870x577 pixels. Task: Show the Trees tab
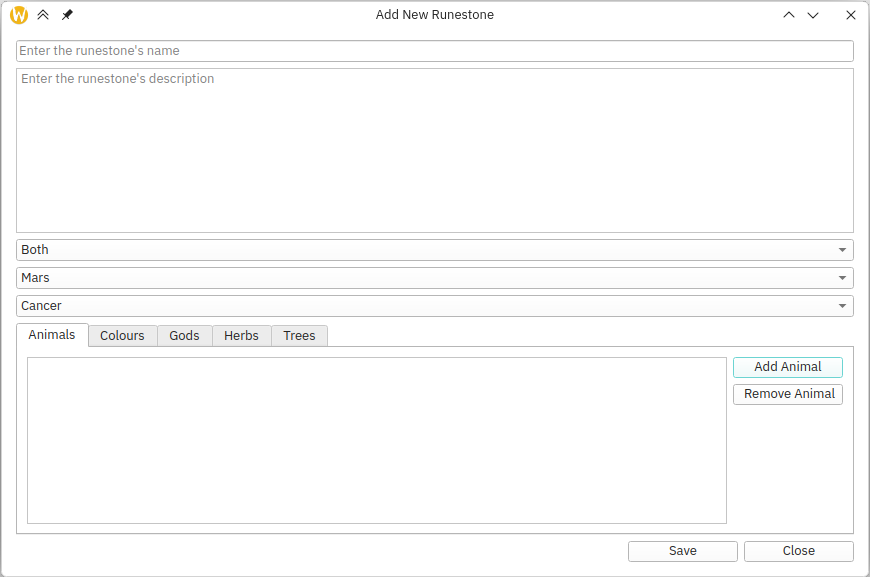pos(299,336)
